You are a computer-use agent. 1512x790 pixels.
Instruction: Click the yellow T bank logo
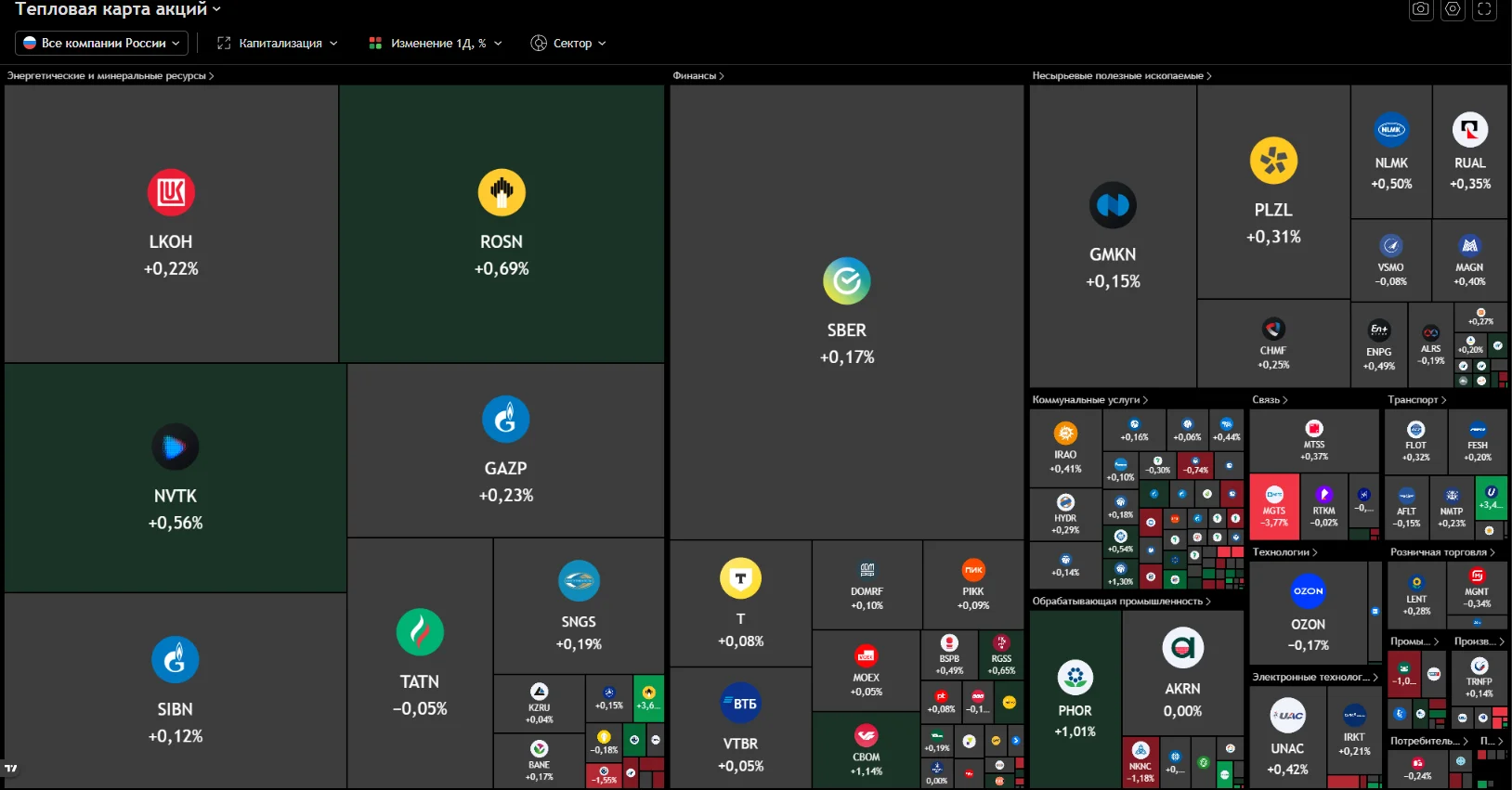[x=740, y=579]
